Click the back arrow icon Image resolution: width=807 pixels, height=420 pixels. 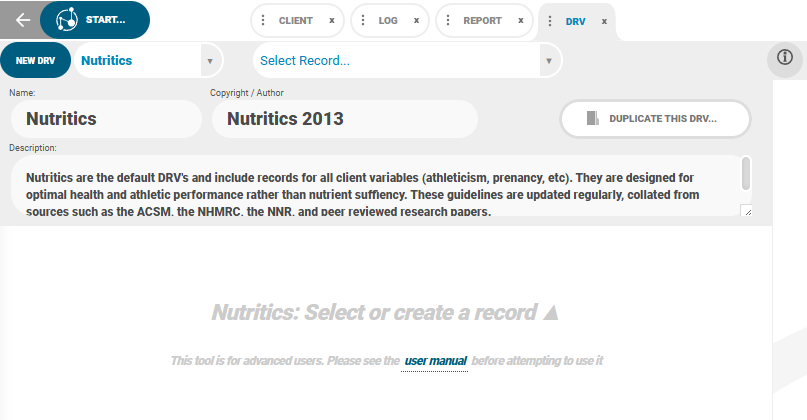(23, 20)
